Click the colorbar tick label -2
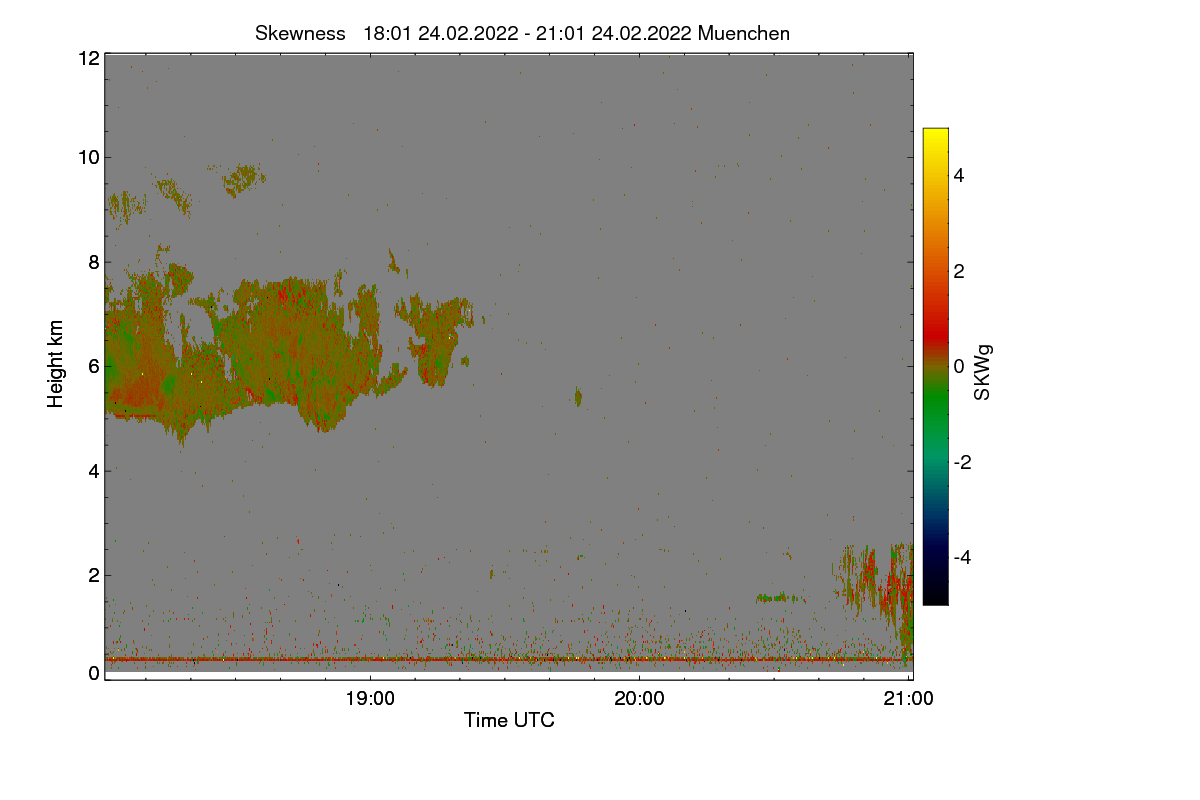 (962, 462)
